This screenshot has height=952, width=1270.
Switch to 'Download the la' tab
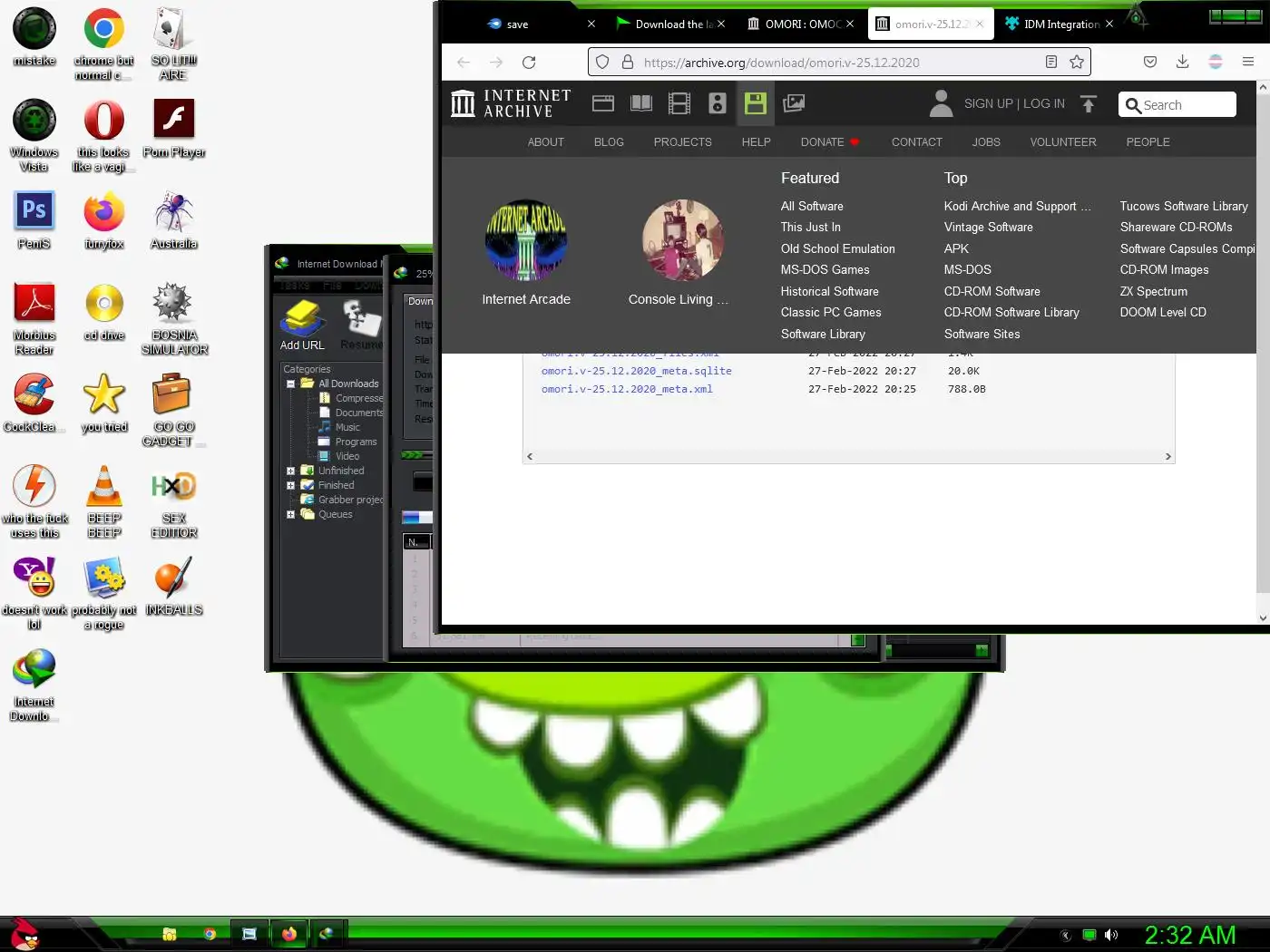[x=669, y=24]
